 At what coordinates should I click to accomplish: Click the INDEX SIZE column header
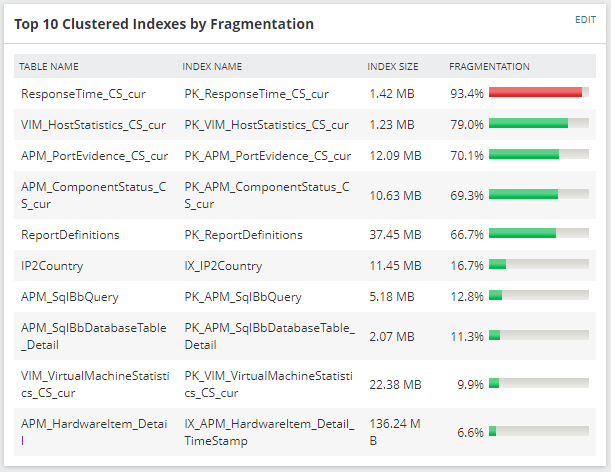[392, 67]
